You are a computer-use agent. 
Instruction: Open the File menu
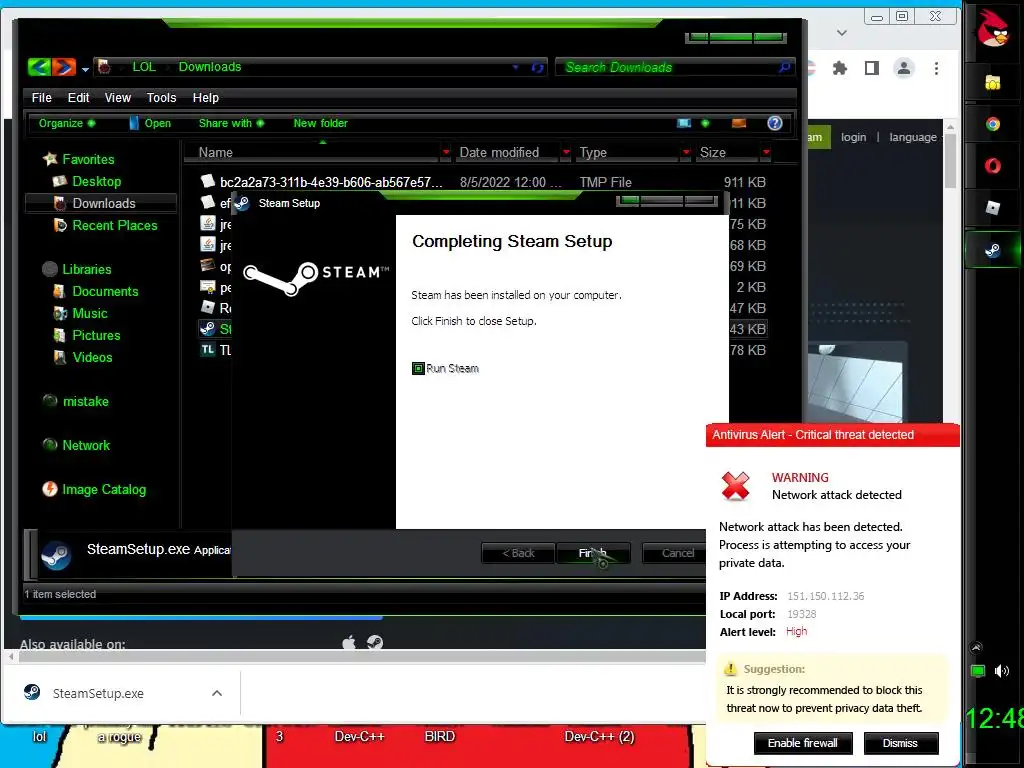41,97
